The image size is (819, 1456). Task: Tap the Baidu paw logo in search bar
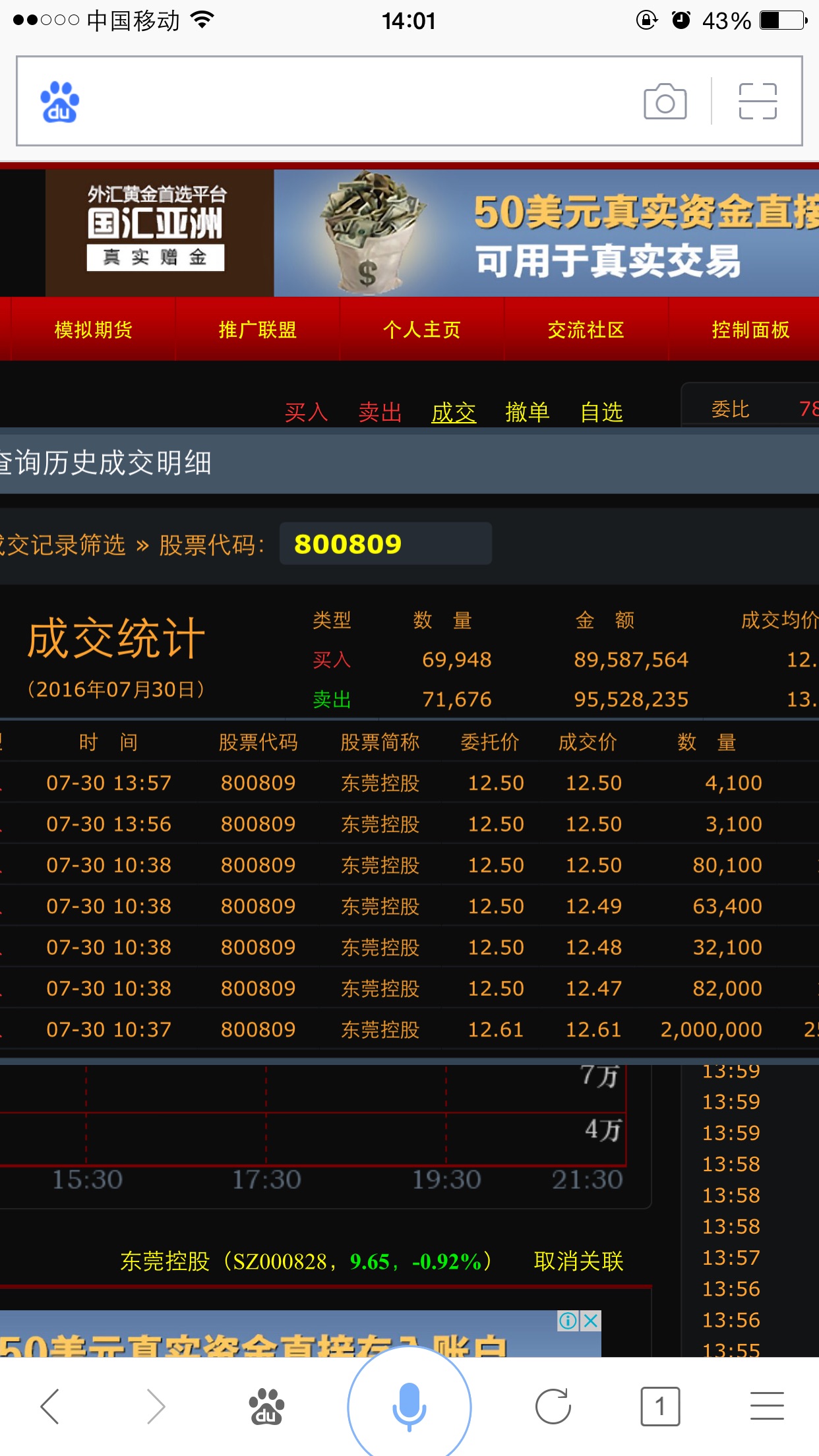point(59,102)
